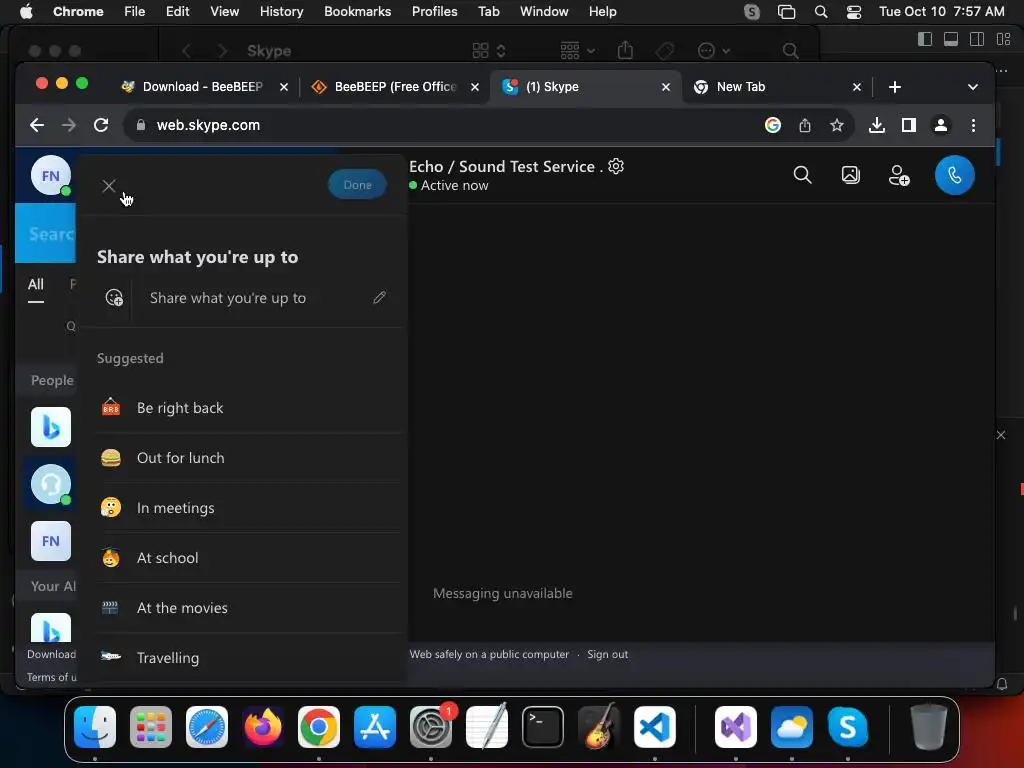Open Chrome three-dot menu

coord(973,125)
